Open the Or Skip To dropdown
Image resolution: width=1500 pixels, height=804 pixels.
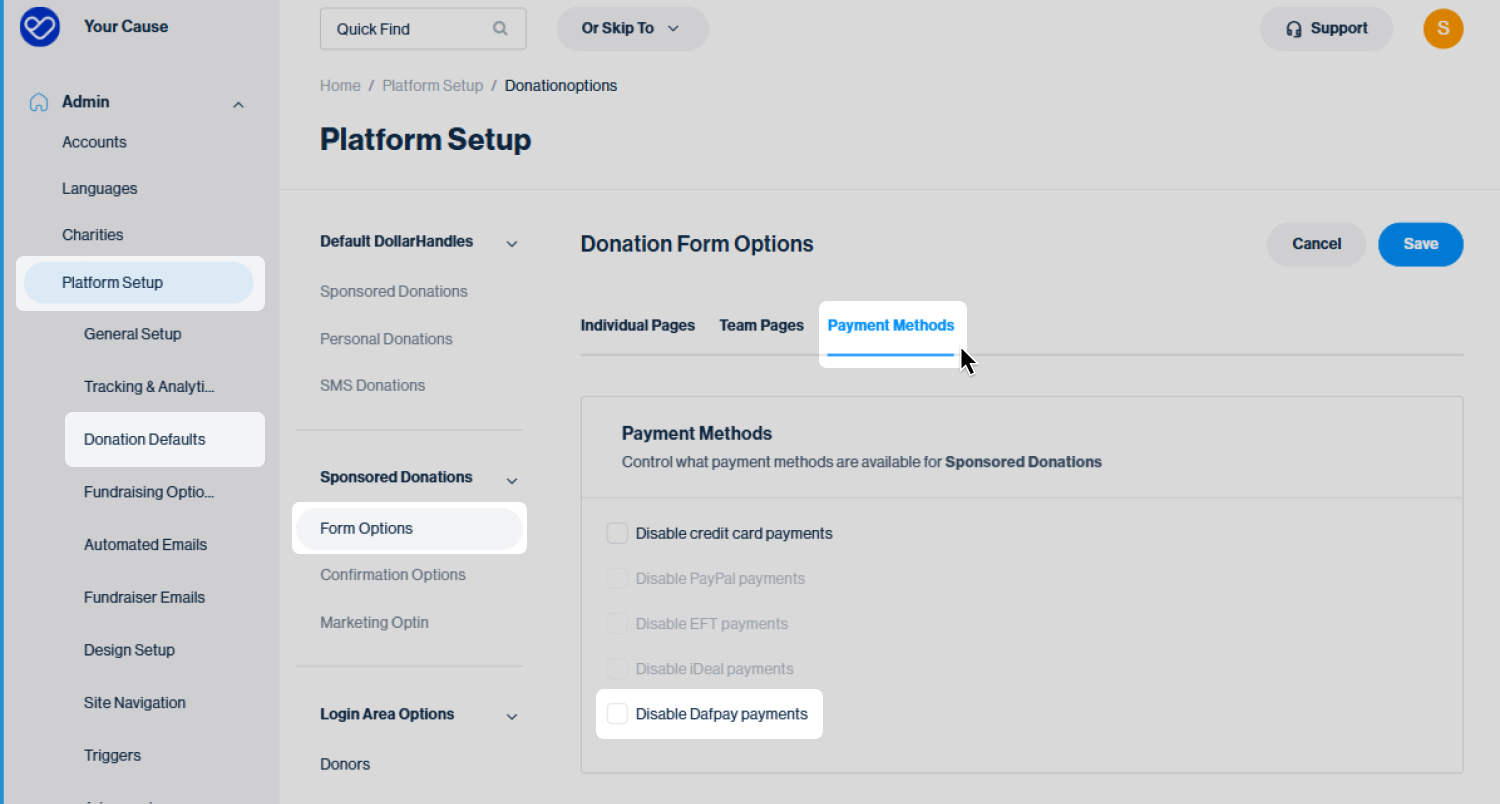(631, 29)
